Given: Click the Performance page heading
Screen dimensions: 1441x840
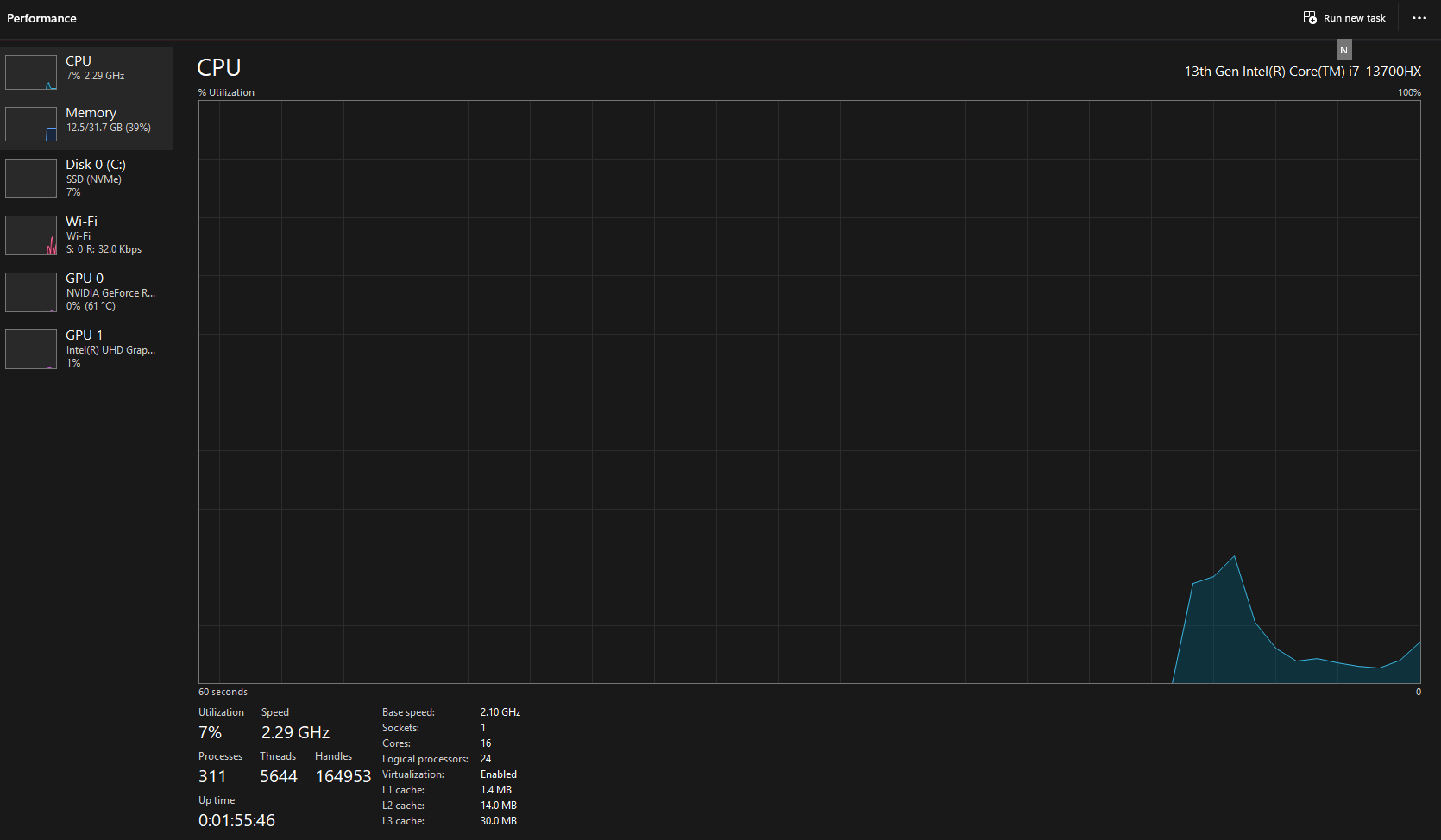Looking at the screenshot, I should (41, 18).
